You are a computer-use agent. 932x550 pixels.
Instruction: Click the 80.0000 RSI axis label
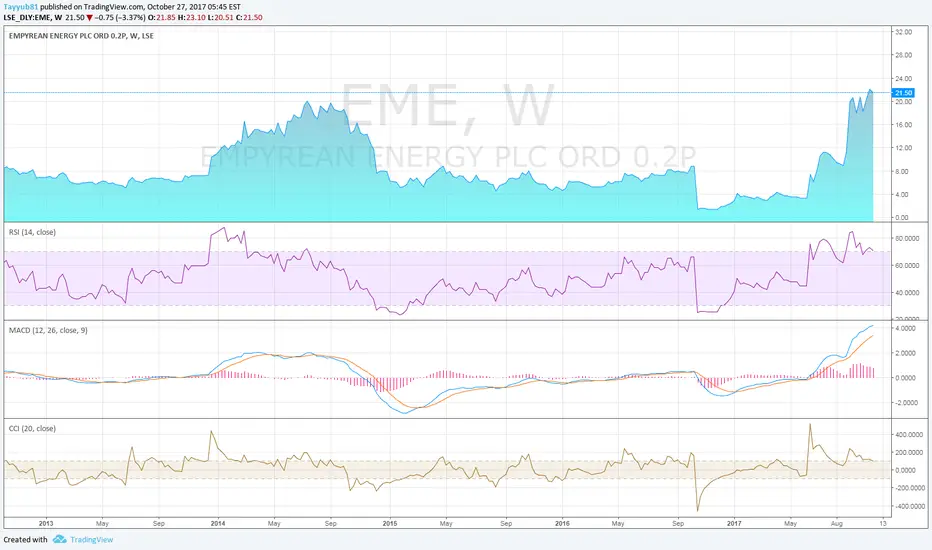click(907, 238)
